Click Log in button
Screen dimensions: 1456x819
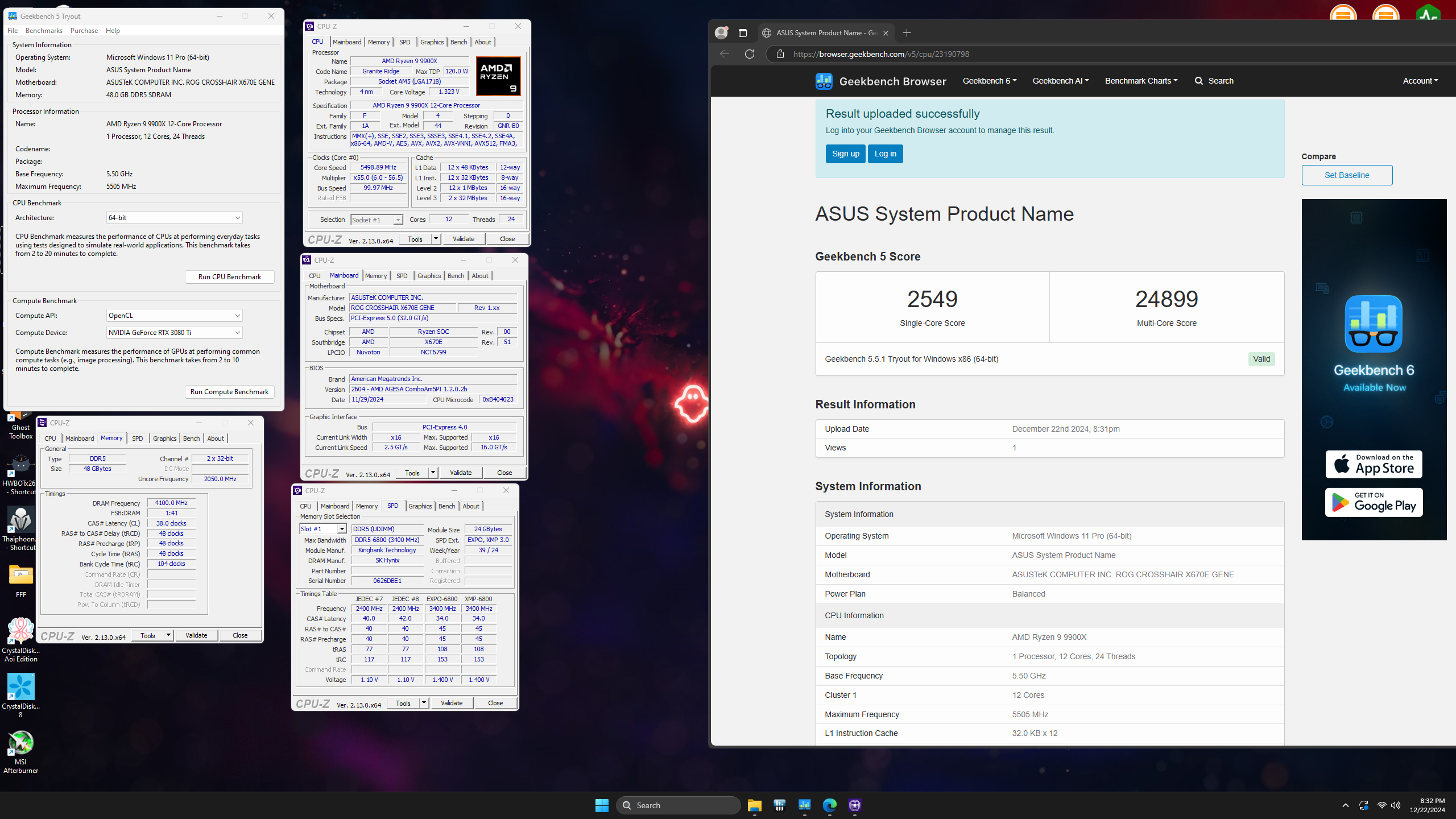886,154
